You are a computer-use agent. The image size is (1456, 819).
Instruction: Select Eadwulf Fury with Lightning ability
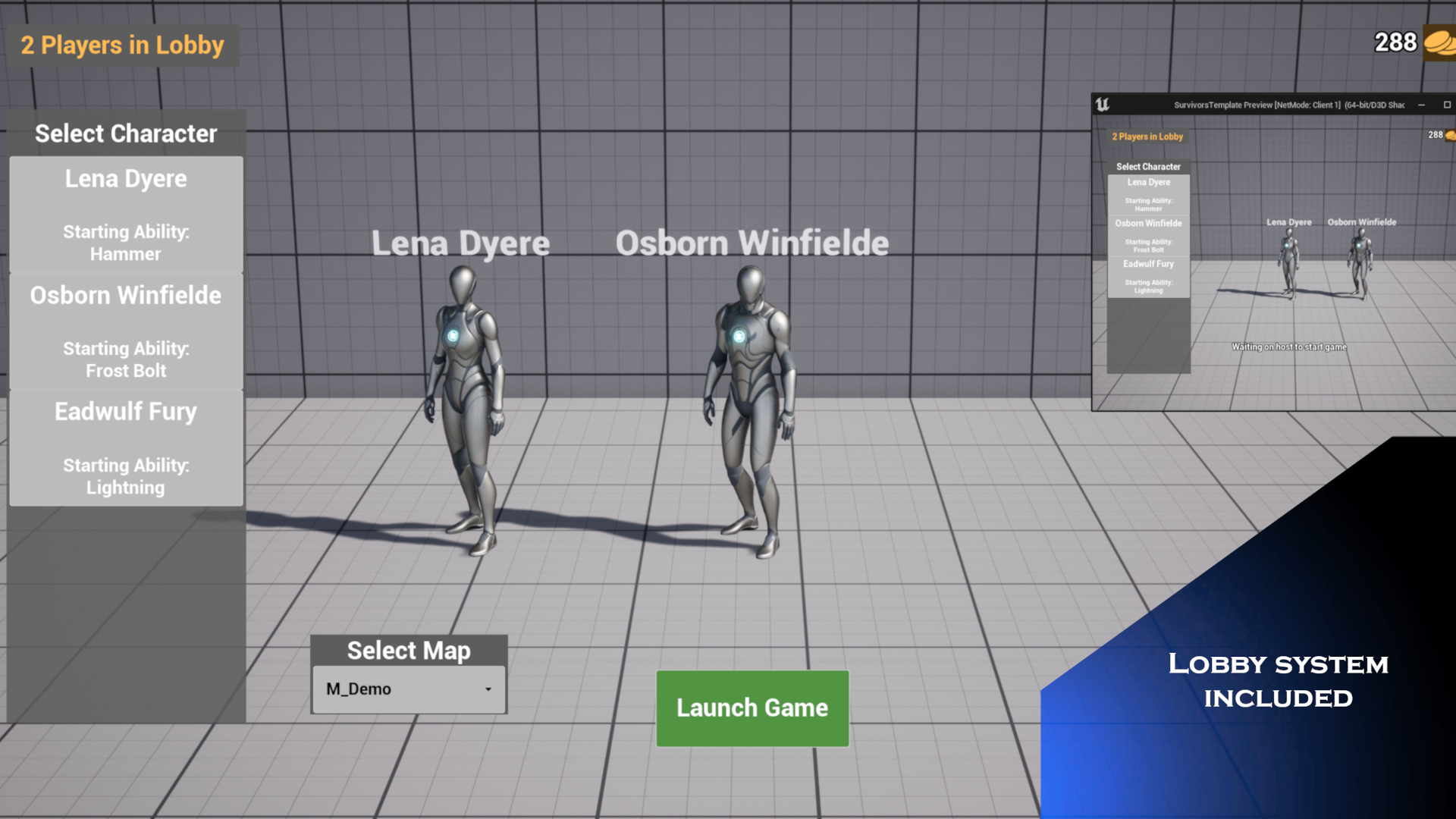coord(126,448)
